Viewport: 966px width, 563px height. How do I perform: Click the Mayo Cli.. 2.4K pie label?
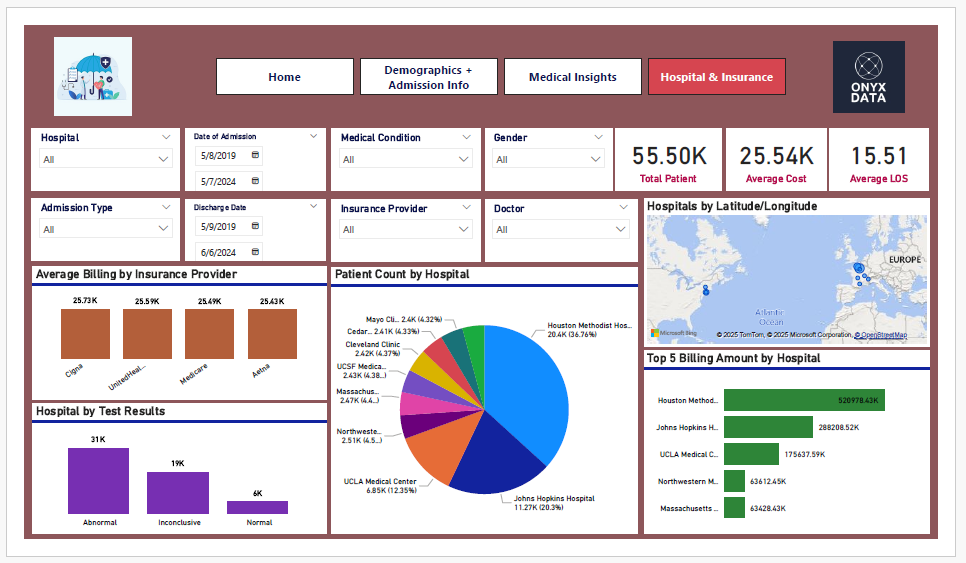(x=404, y=320)
